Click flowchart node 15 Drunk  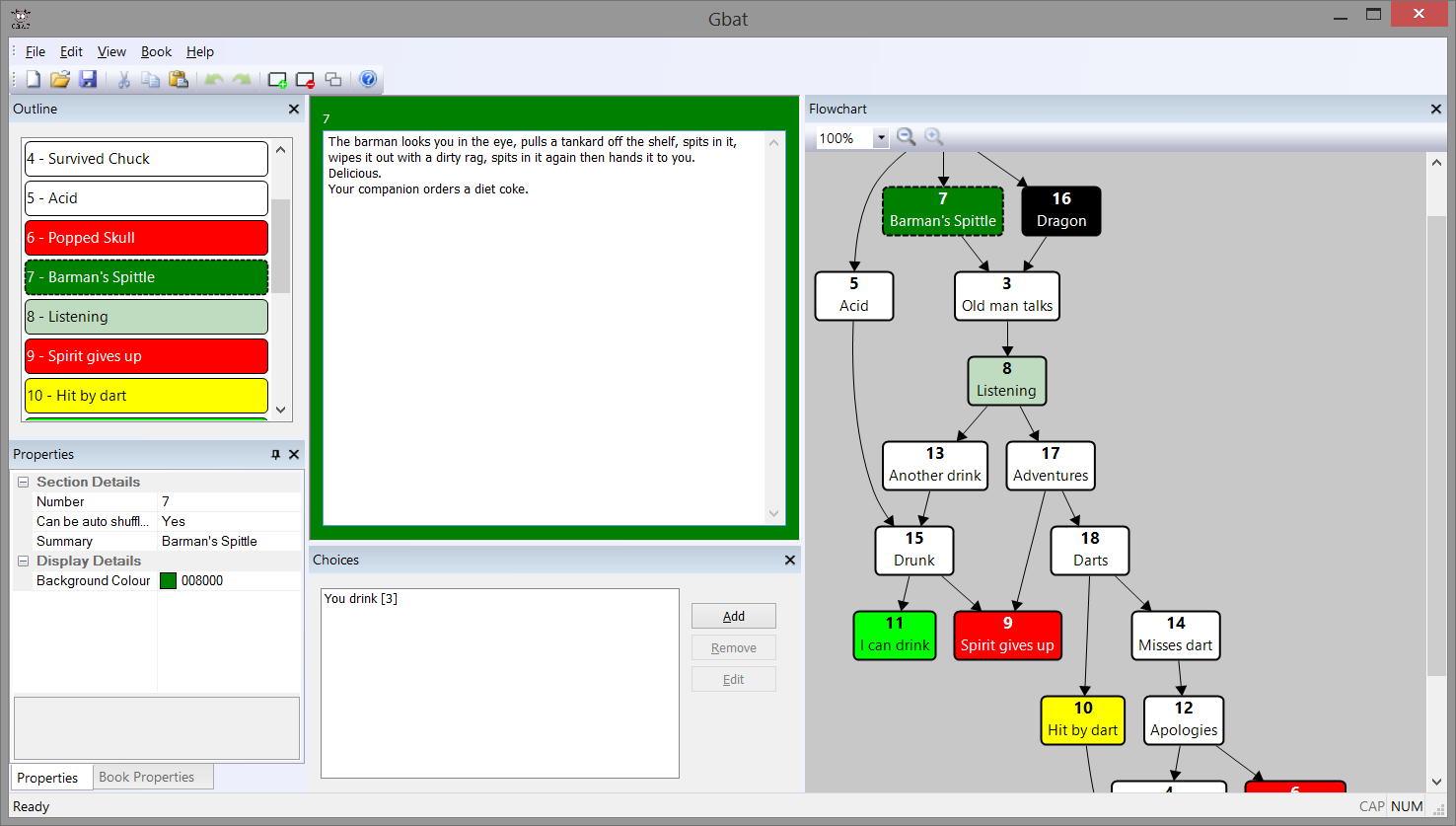[x=914, y=551]
